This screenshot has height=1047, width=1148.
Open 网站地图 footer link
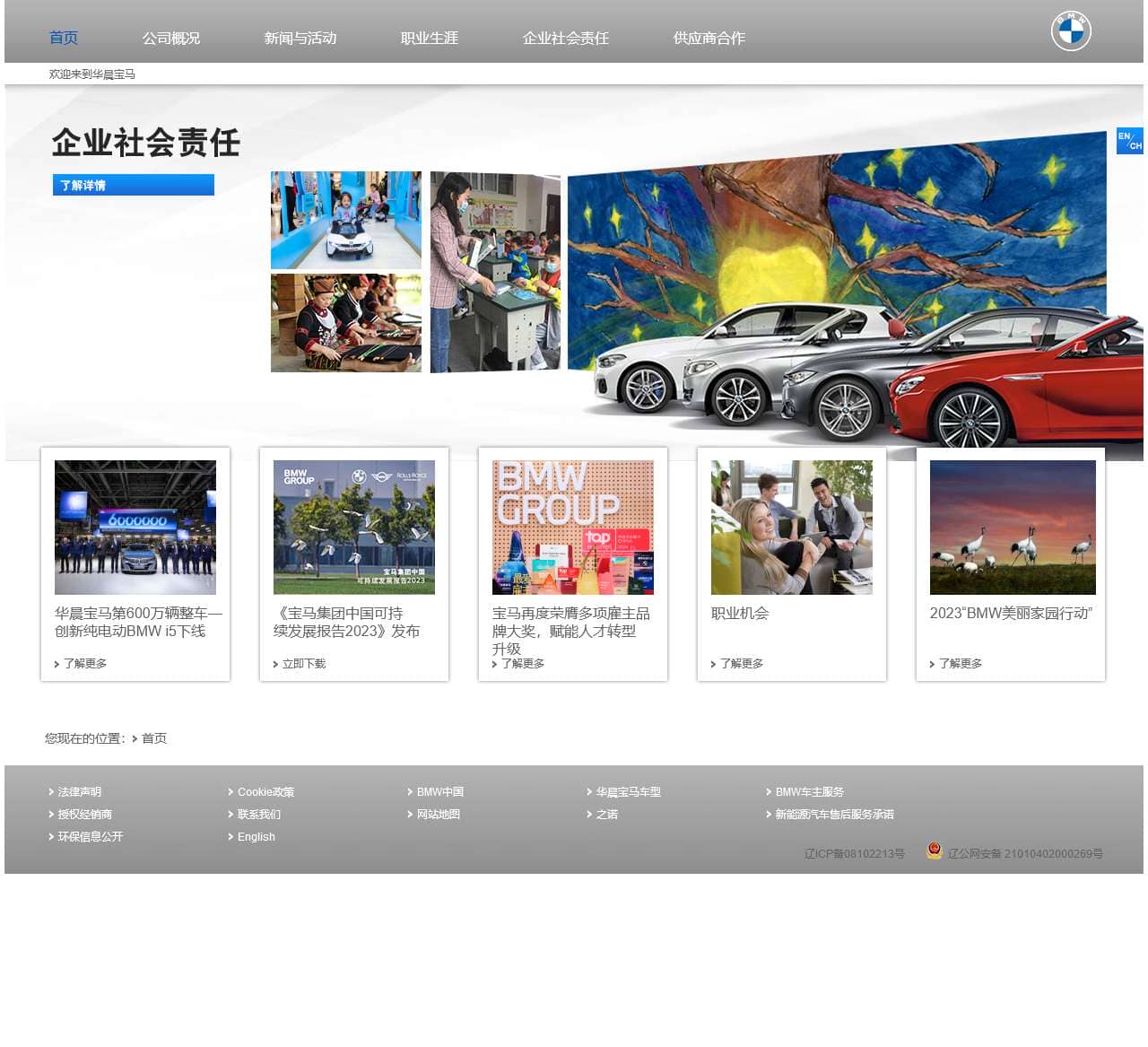(439, 815)
